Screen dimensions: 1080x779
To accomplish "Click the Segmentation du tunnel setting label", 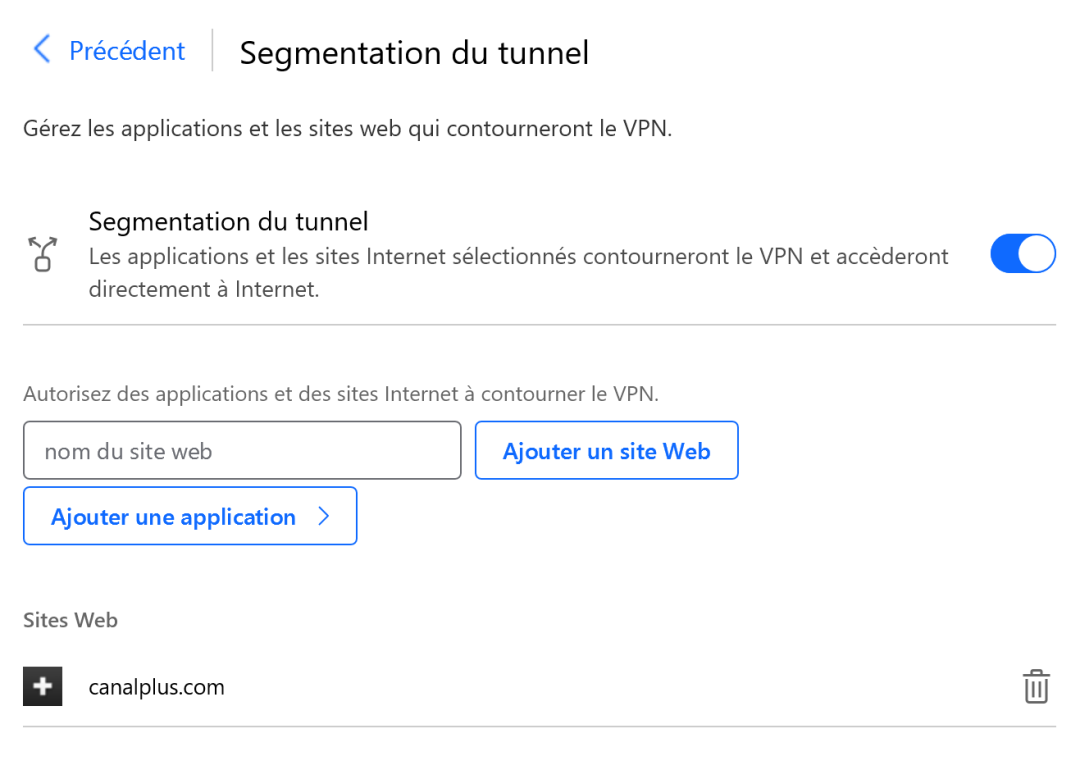I will 228,221.
